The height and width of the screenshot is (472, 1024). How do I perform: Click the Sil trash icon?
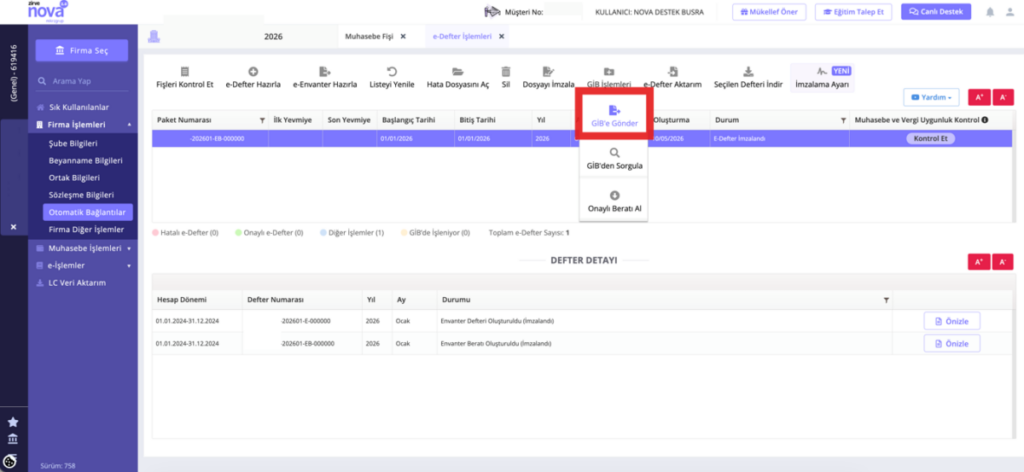coord(505,72)
